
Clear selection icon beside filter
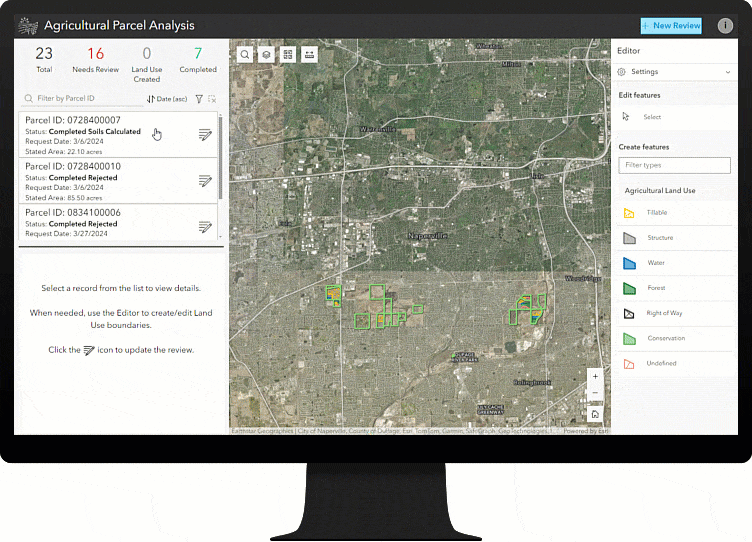[212, 99]
